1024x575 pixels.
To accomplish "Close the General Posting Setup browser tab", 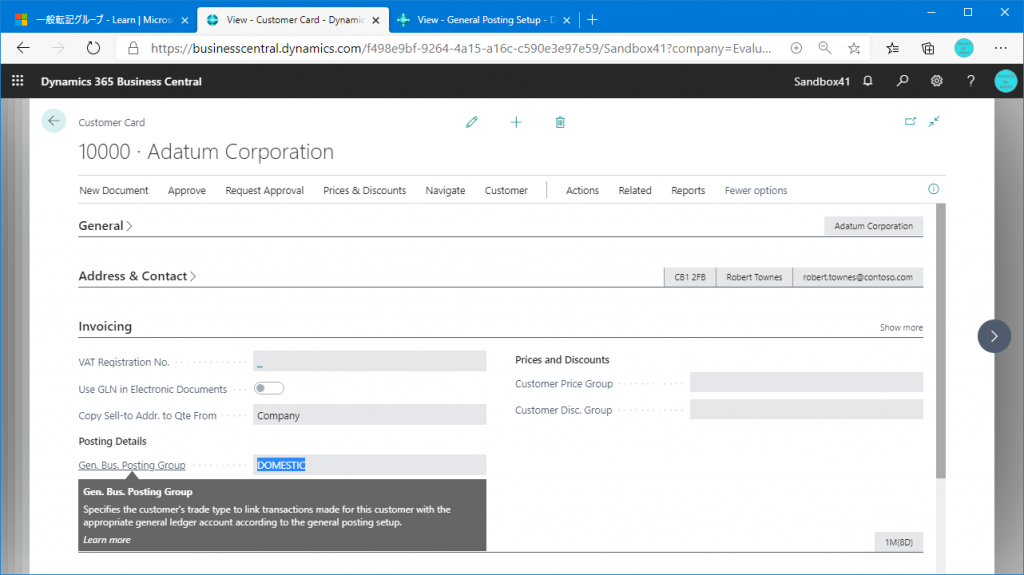I will click(566, 20).
